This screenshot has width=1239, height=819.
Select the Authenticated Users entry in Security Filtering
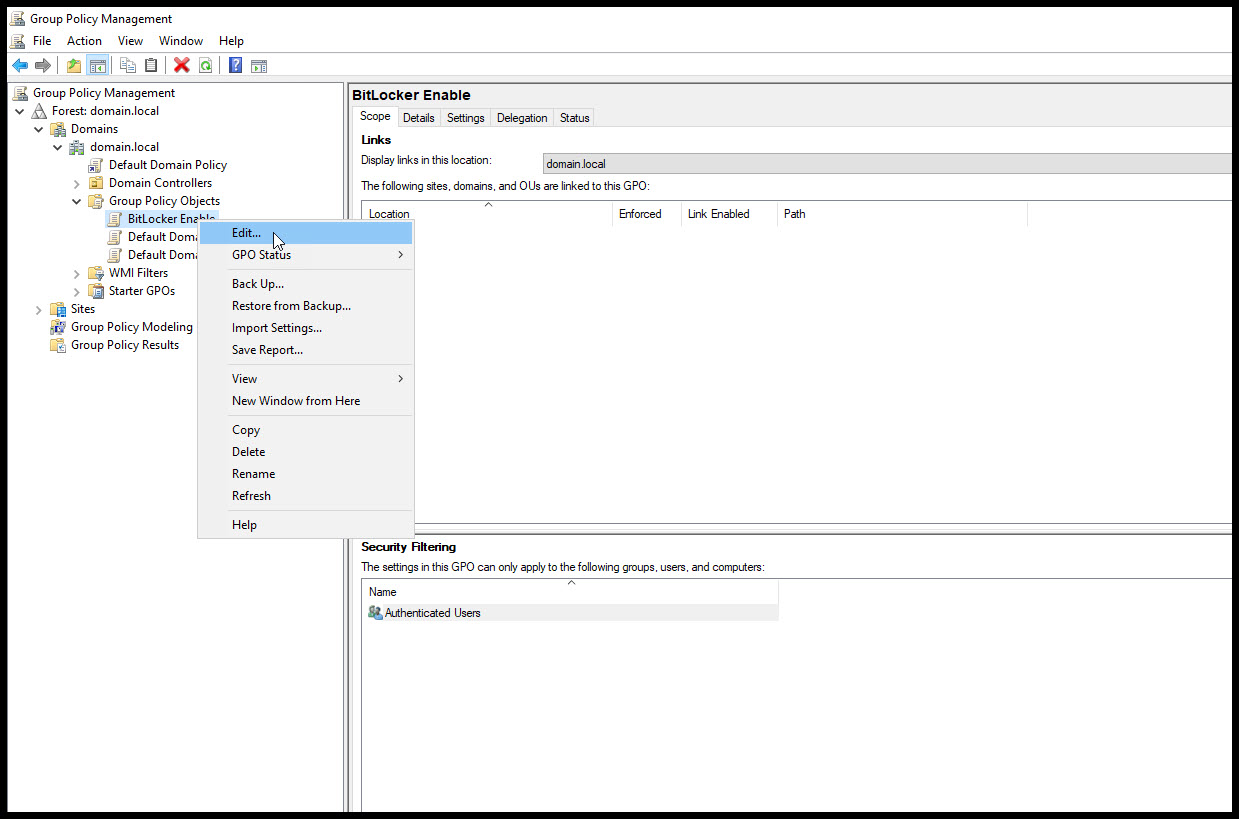pos(432,612)
